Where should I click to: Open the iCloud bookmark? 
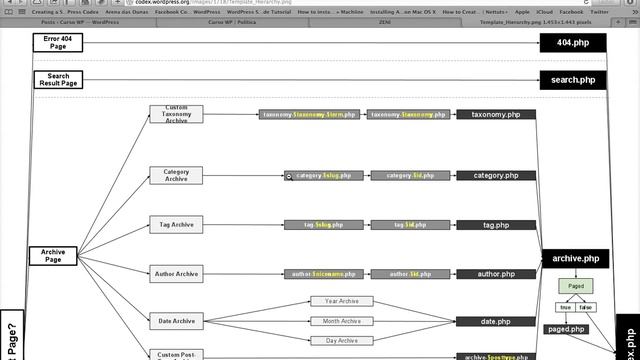544,12
